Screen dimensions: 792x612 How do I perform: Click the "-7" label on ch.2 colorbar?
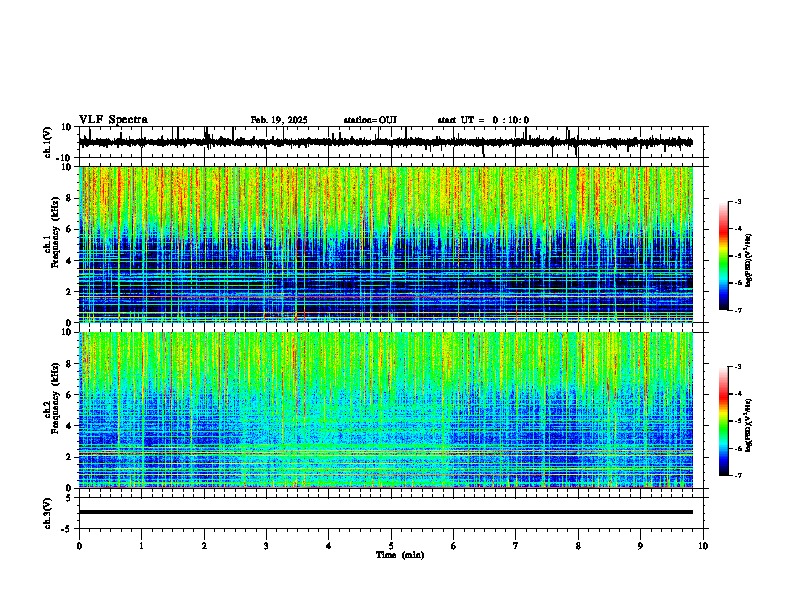737,475
